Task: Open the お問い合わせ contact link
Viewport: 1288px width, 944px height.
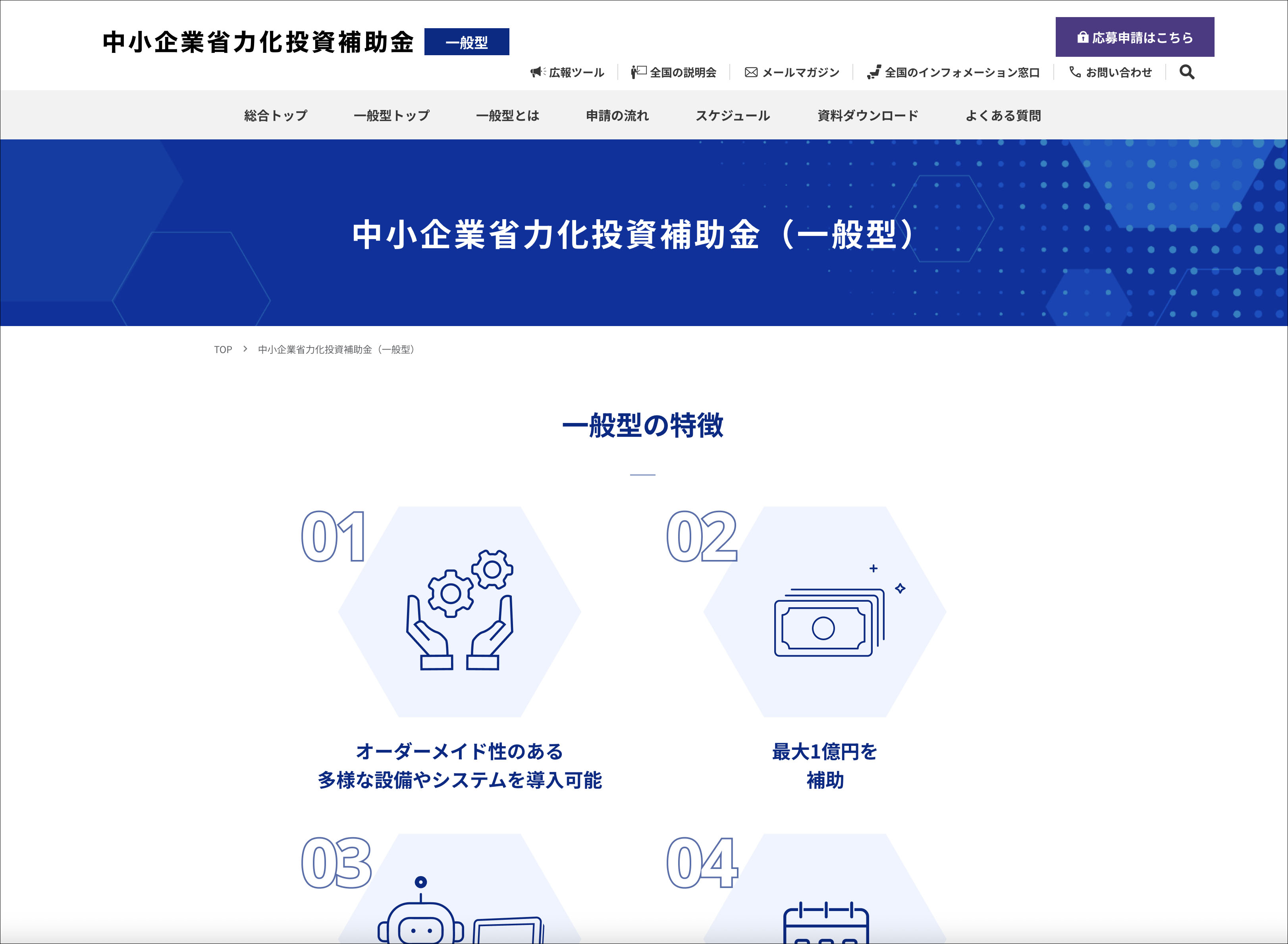Action: (1111, 72)
